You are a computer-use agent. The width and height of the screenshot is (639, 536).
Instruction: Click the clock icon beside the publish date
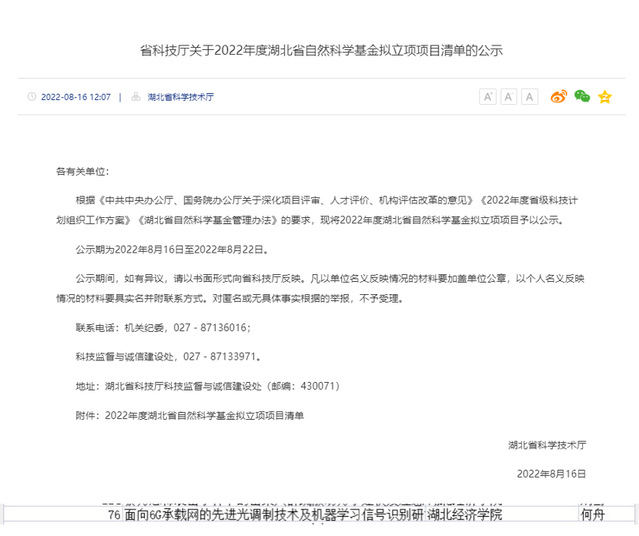(32, 98)
